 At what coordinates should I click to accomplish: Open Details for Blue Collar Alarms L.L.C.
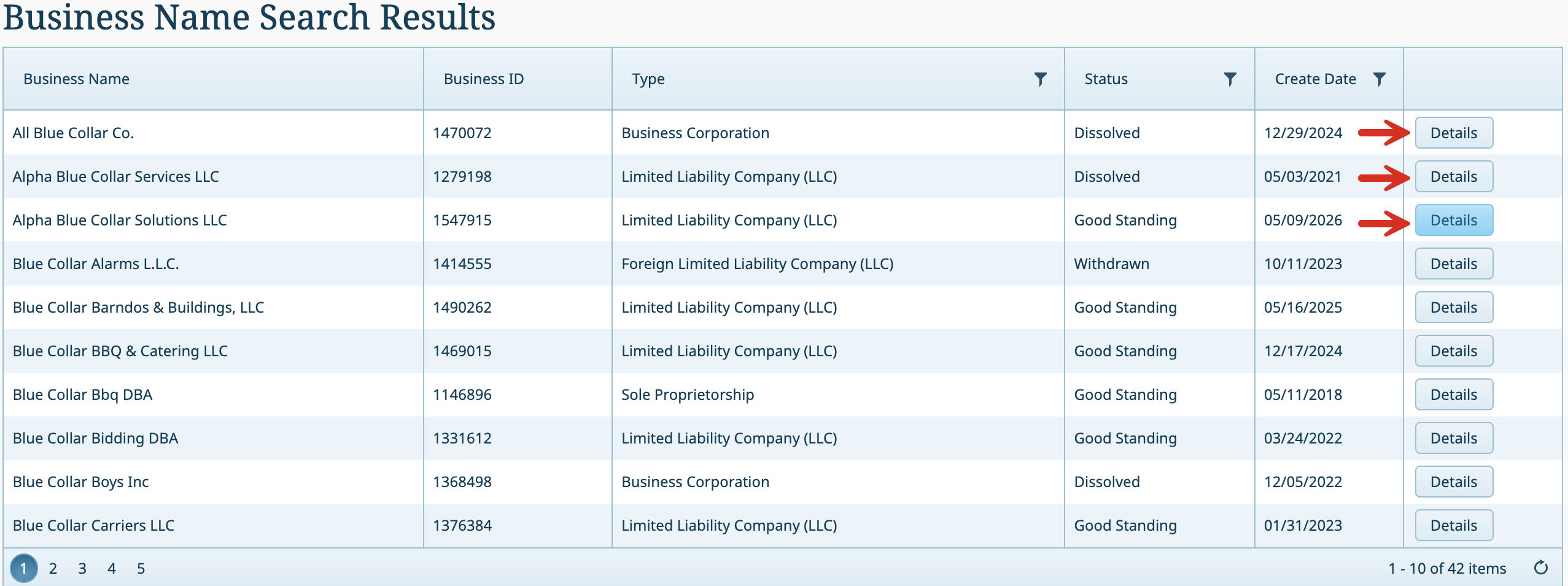pyautogui.click(x=1454, y=264)
